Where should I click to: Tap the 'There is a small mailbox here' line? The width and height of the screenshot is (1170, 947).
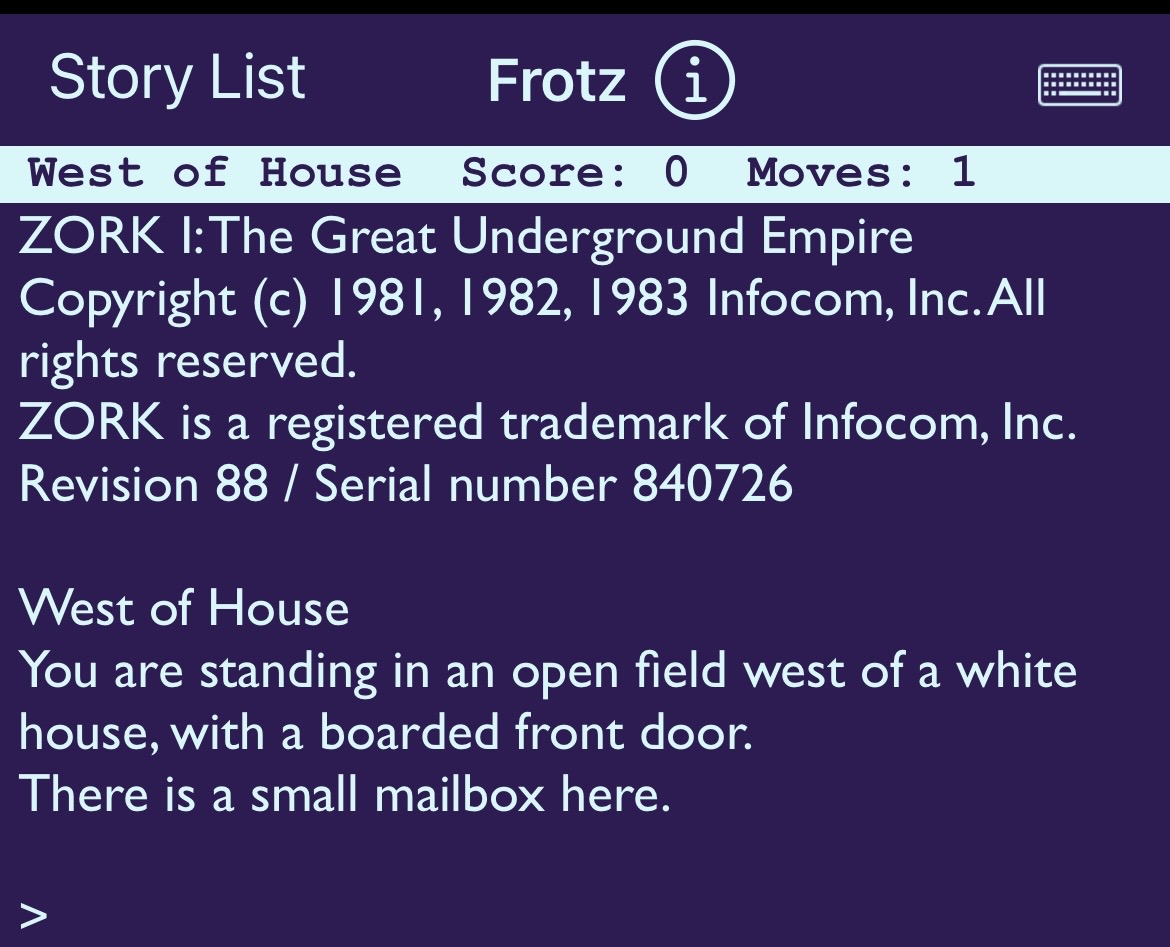(344, 795)
